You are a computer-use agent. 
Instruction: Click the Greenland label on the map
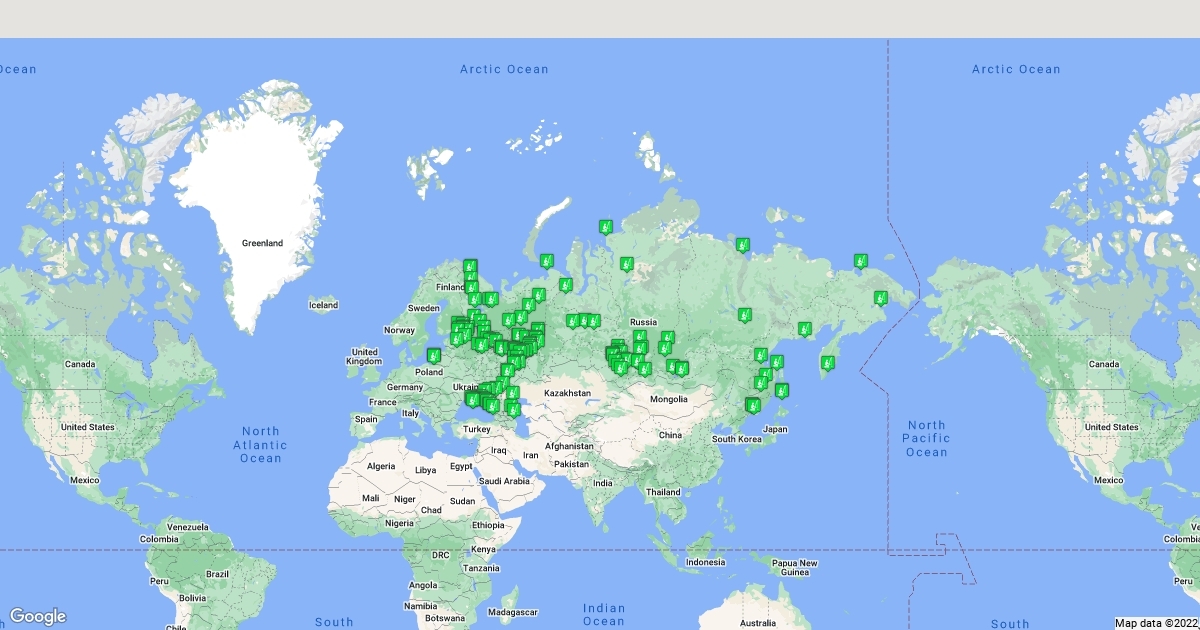262,243
